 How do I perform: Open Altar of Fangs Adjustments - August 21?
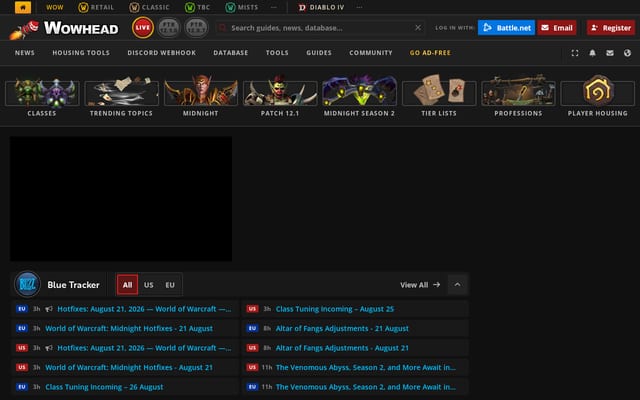342,348
